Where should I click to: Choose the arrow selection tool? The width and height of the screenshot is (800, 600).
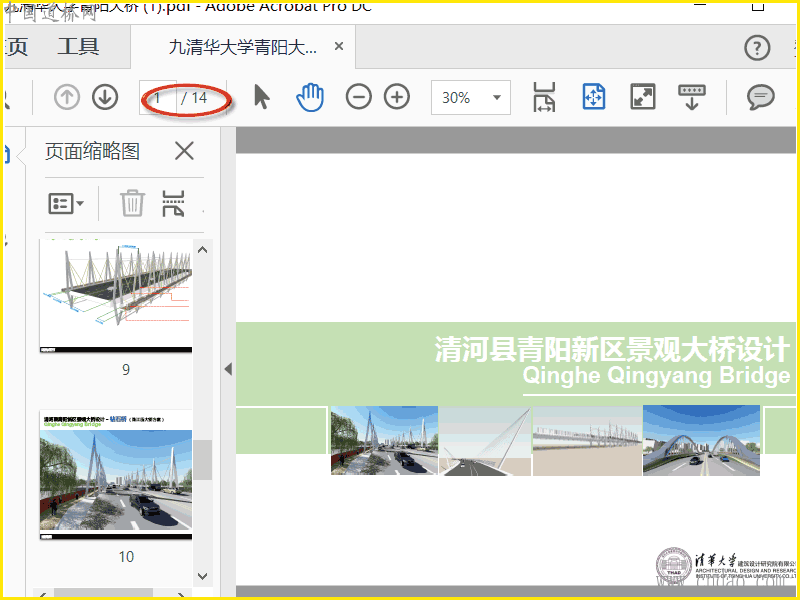point(262,97)
